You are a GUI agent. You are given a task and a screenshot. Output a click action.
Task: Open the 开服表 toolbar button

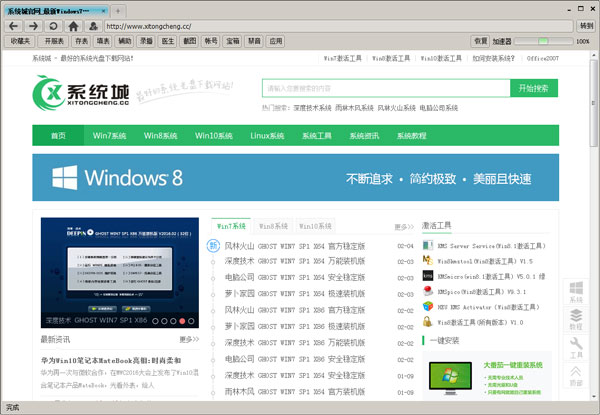click(54, 41)
